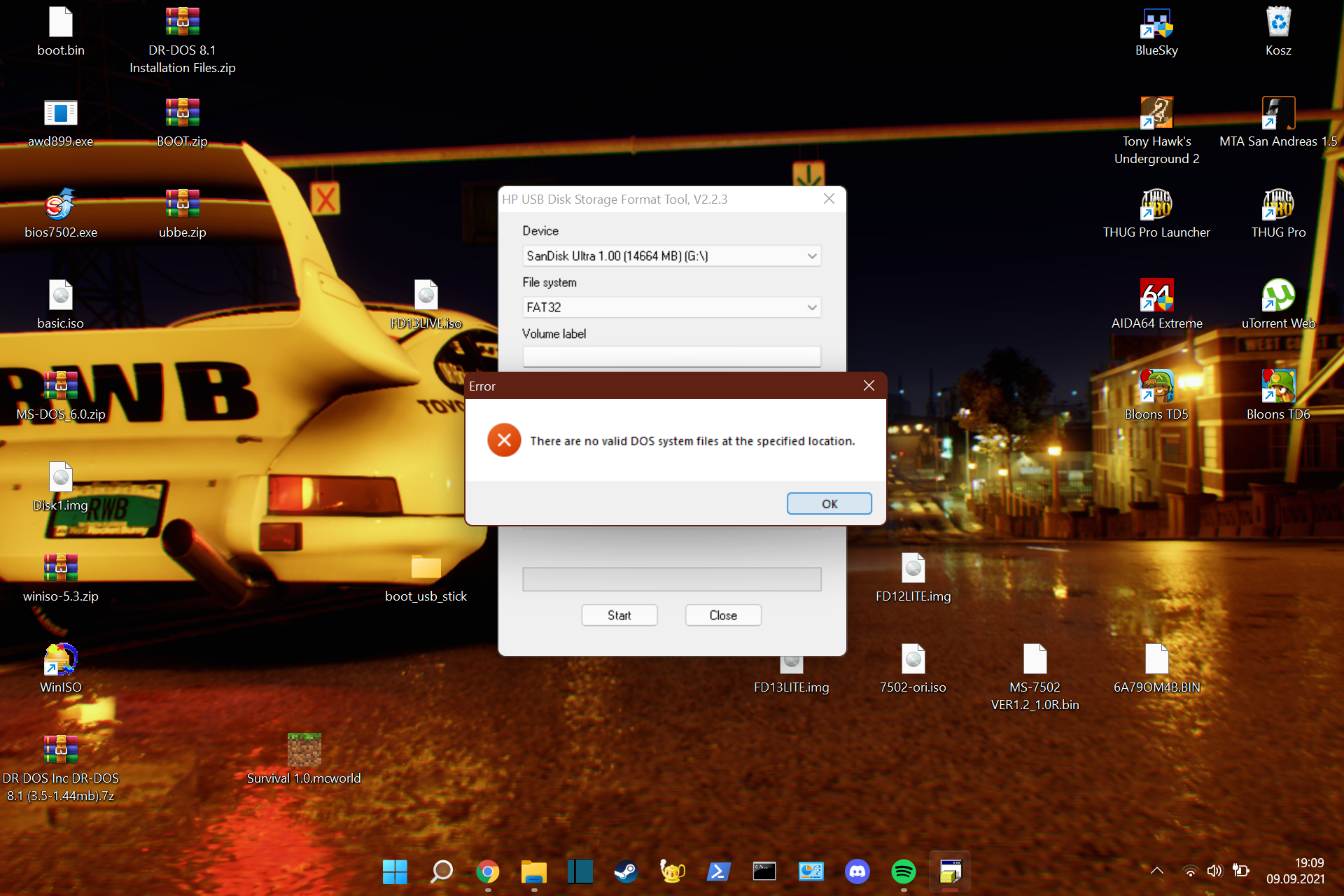Screen dimensions: 1344x896
Task: Select the Disk1.img file
Action: click(61, 477)
